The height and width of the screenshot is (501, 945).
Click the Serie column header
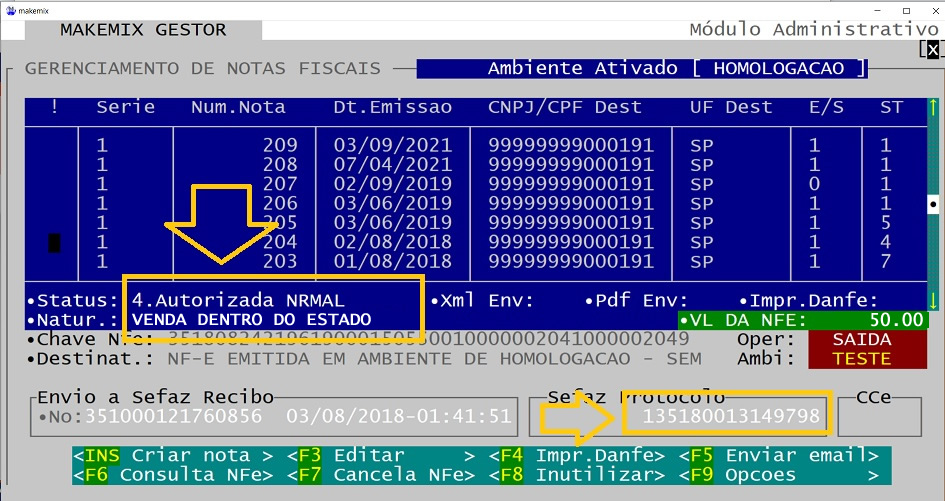125,107
